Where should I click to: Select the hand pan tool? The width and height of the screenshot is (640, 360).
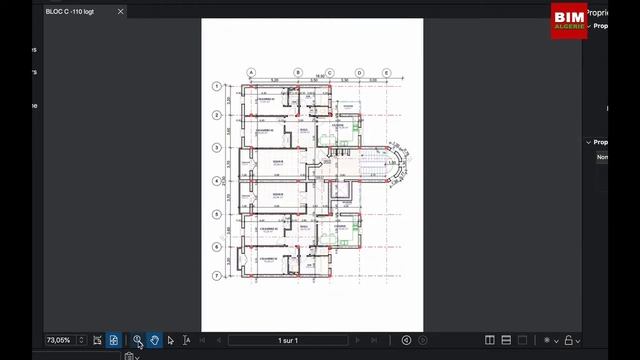[154, 340]
